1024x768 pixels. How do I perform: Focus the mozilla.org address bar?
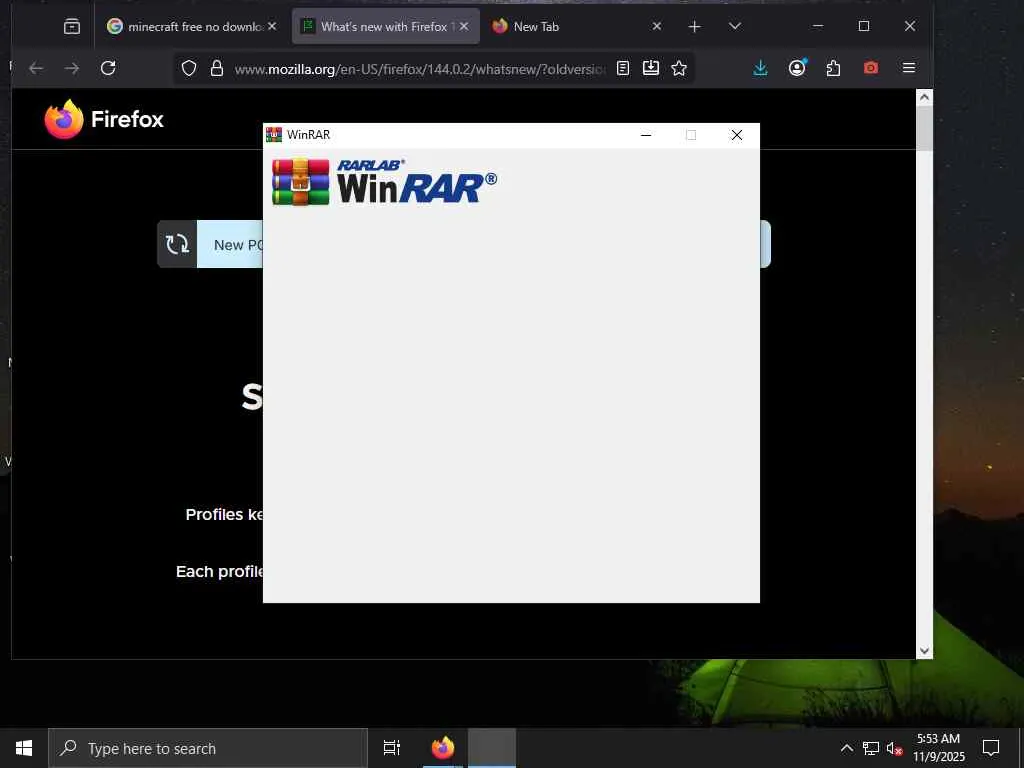[x=420, y=69]
